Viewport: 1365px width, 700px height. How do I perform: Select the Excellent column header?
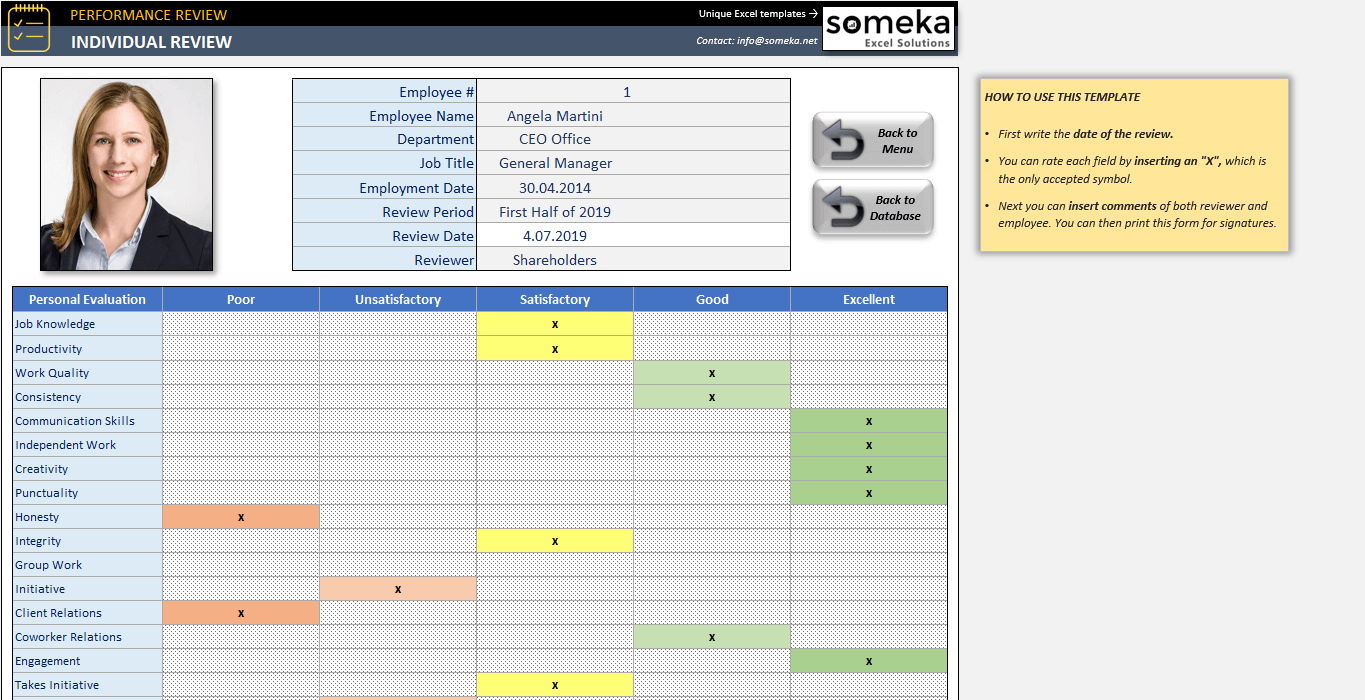coord(869,299)
